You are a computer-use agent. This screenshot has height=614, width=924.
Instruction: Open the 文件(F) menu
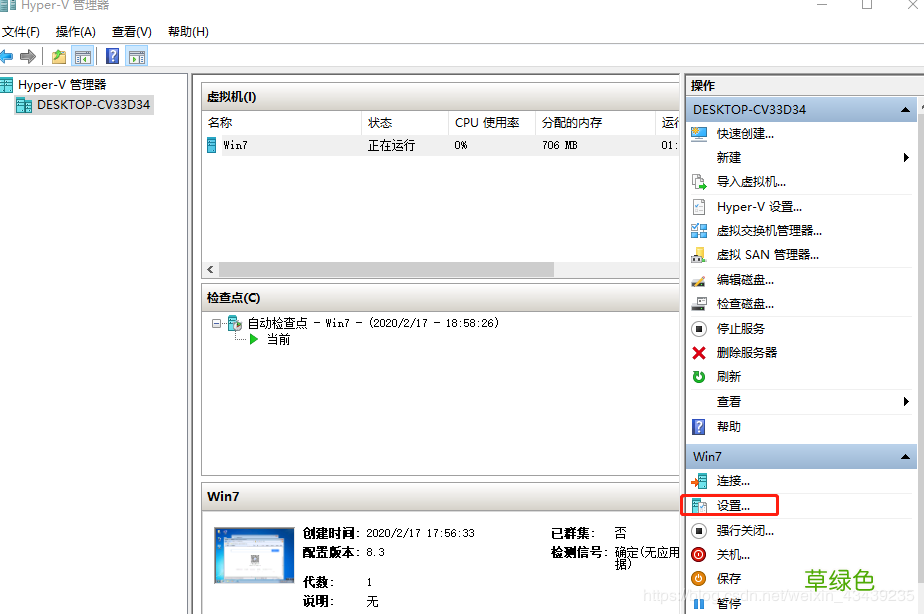21,31
